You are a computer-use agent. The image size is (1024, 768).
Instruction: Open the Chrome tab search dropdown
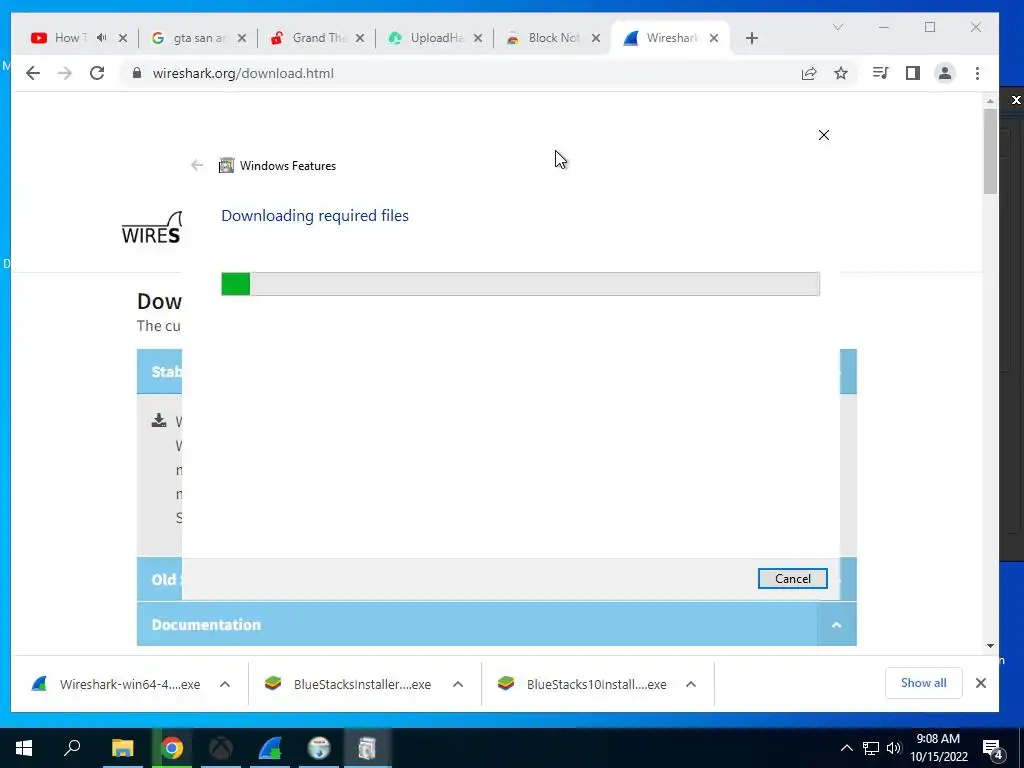click(838, 27)
